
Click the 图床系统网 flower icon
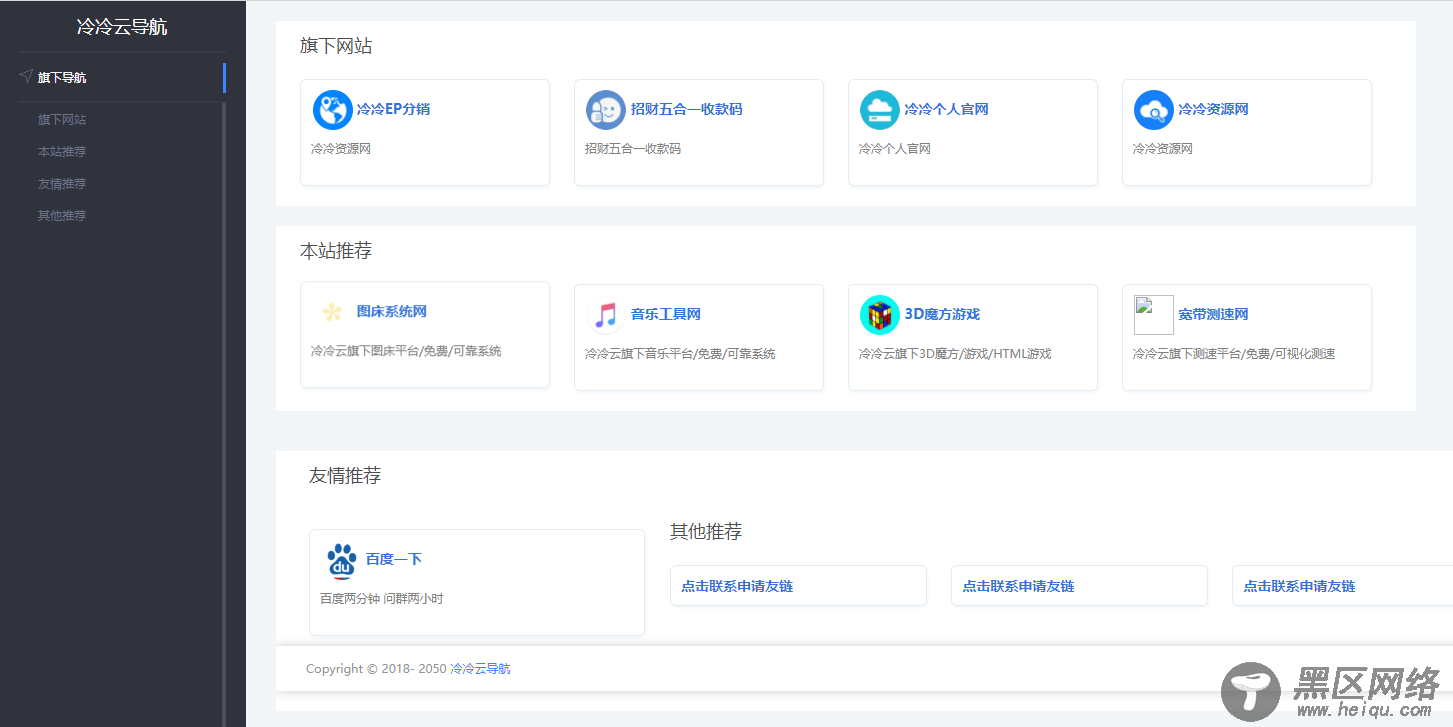pos(332,312)
